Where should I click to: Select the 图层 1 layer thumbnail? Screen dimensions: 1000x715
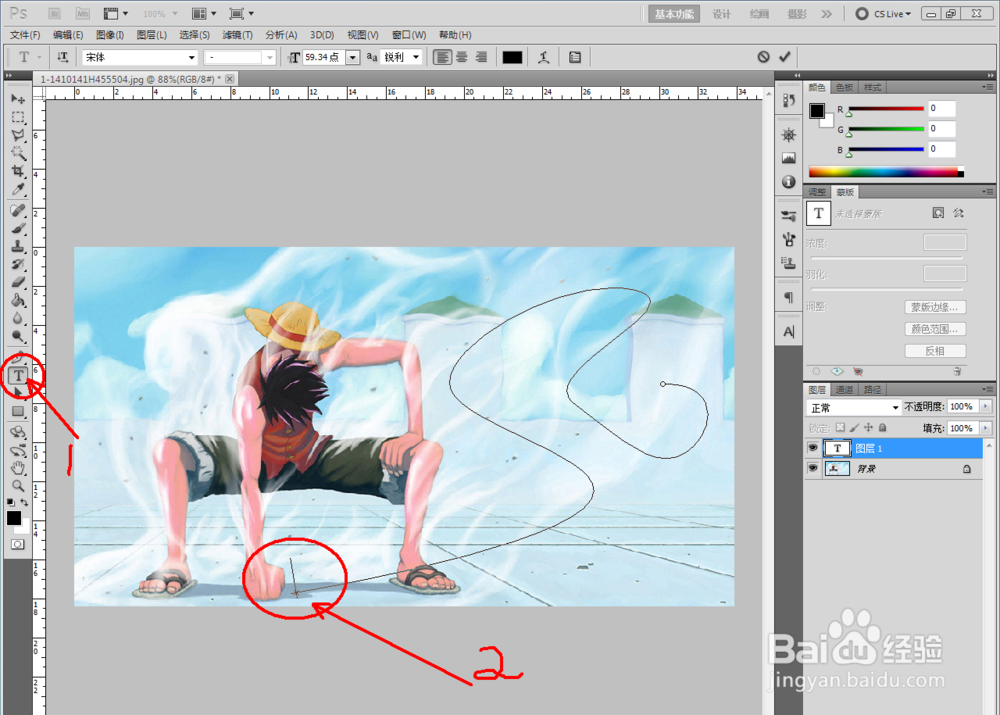(837, 448)
